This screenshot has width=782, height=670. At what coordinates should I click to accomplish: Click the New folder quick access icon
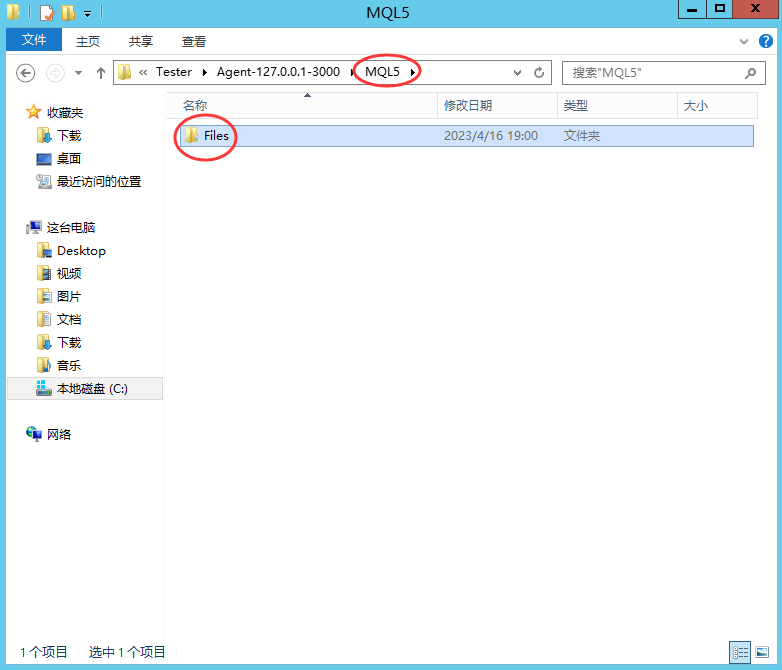pyautogui.click(x=68, y=13)
